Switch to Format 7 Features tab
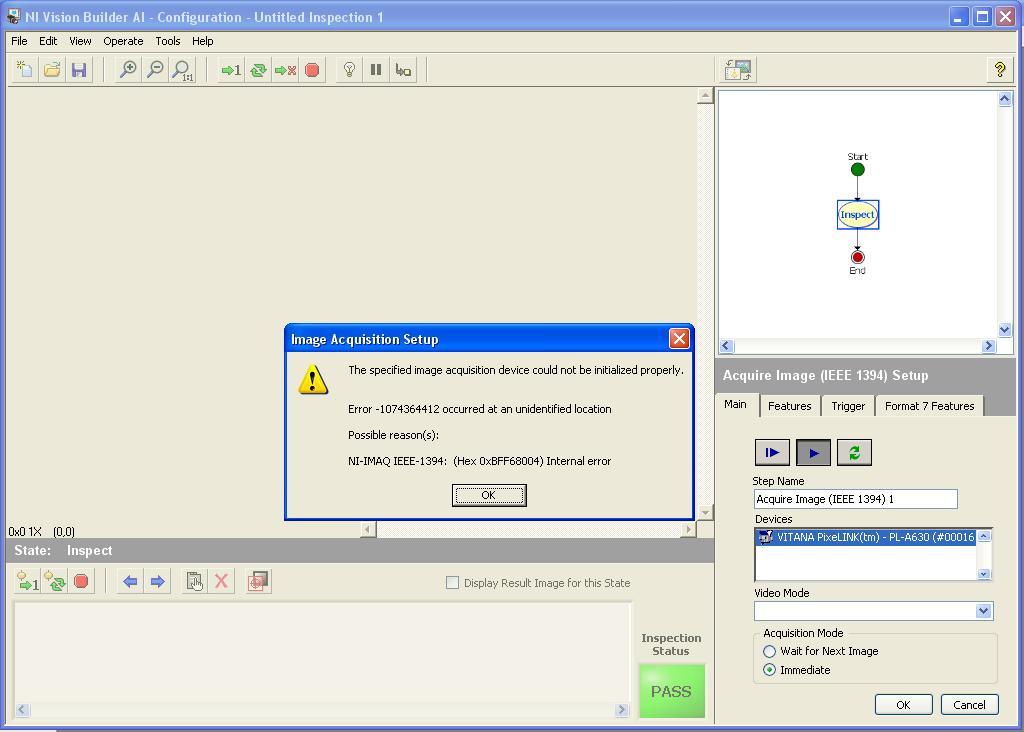The image size is (1024, 732). pyautogui.click(x=929, y=406)
